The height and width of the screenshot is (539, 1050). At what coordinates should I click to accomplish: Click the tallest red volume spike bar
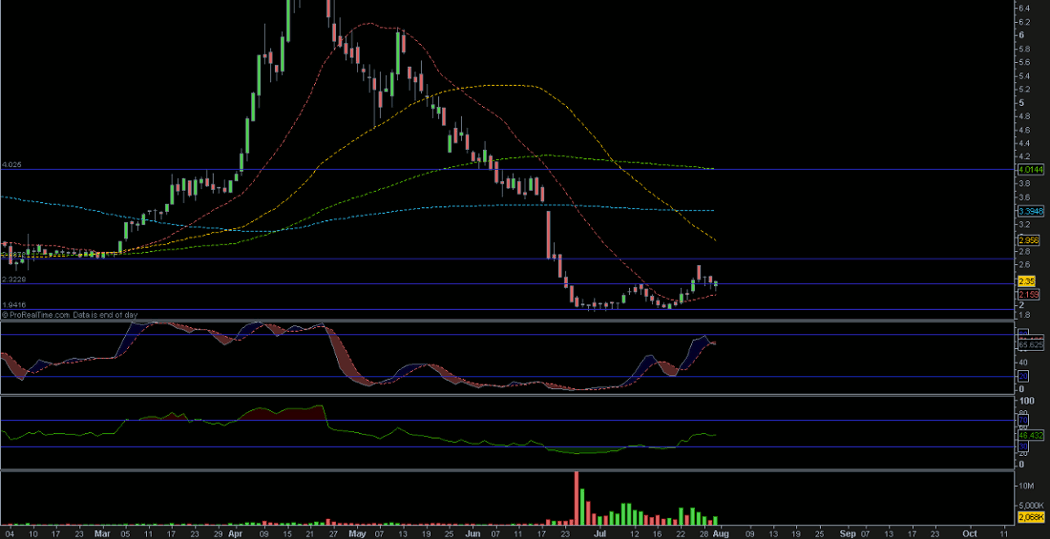tap(576, 497)
